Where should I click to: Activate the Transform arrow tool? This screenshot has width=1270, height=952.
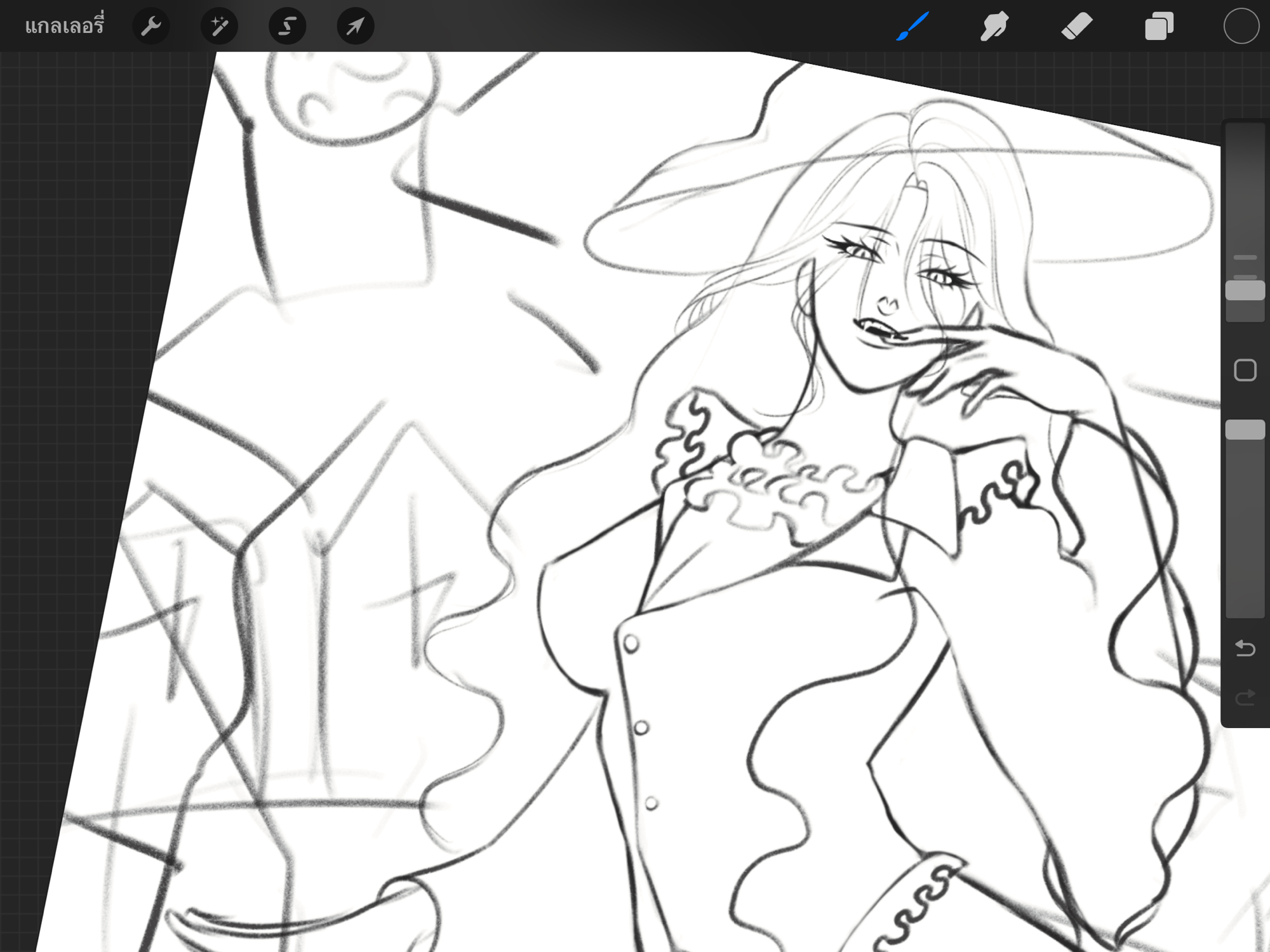click(355, 27)
